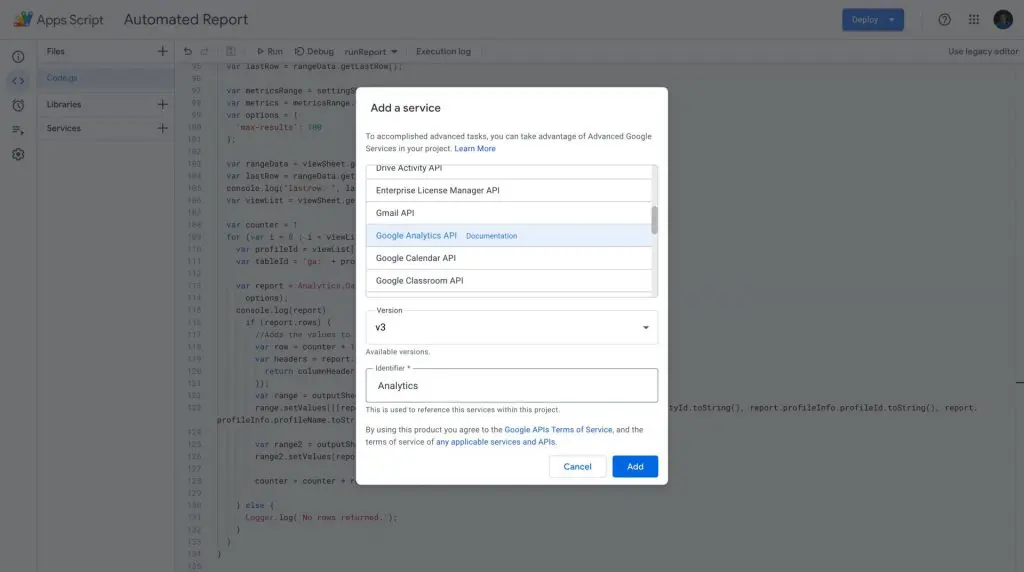Viewport: 1024px width, 572px height.
Task: Click the services list scrollbar thumb
Action: (654, 220)
